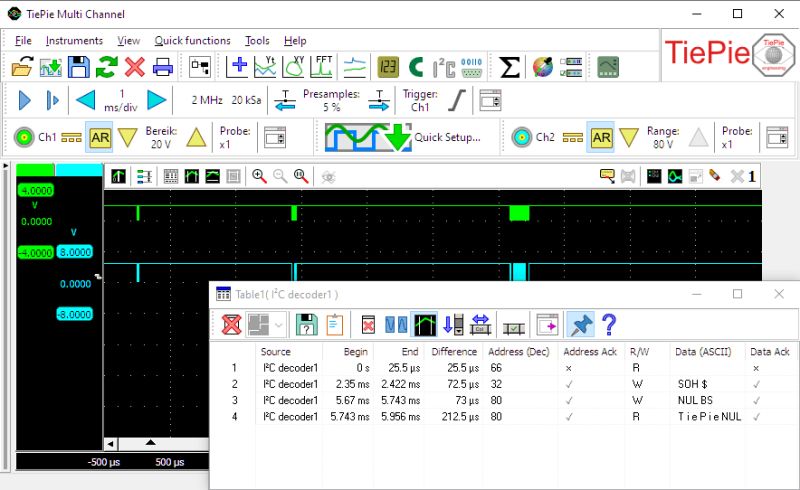Click the green Ch1 color bar
Screen dimensions: 800x490
pos(35,169)
